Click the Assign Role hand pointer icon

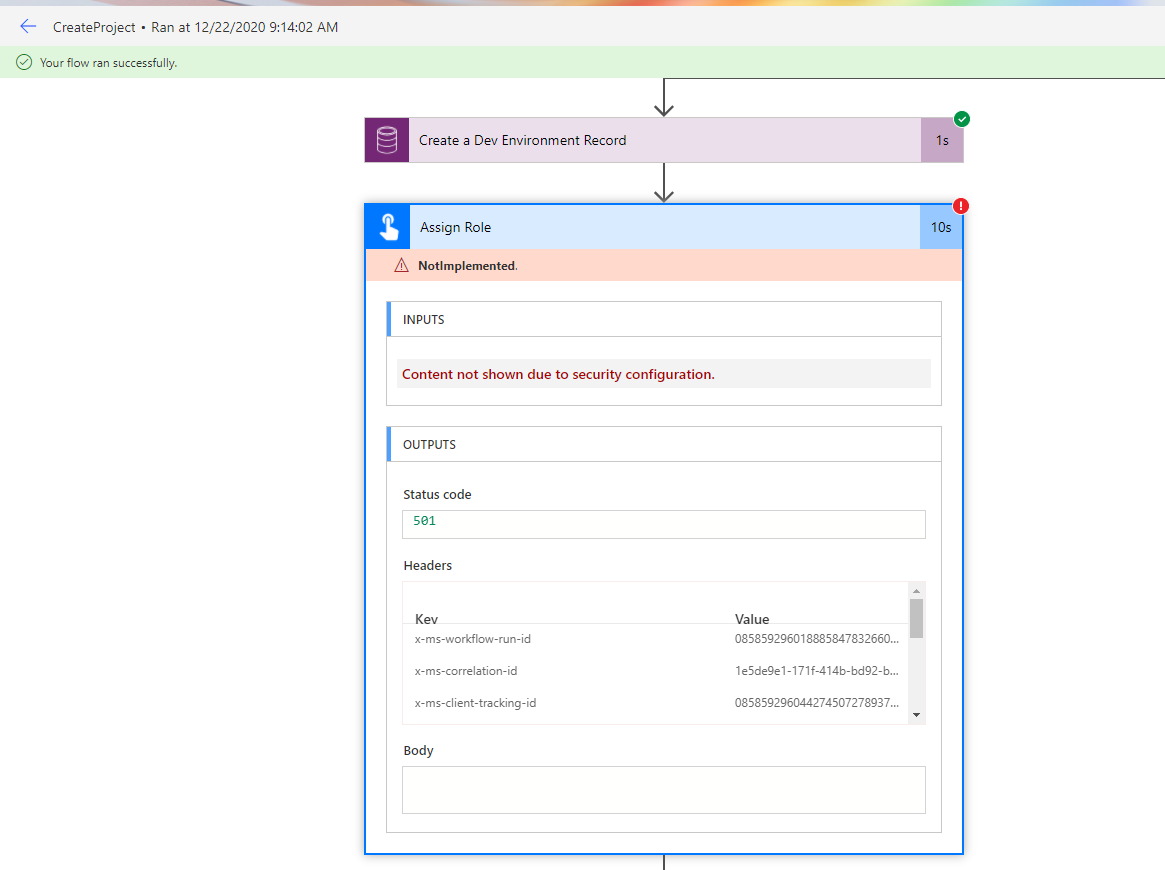click(388, 227)
